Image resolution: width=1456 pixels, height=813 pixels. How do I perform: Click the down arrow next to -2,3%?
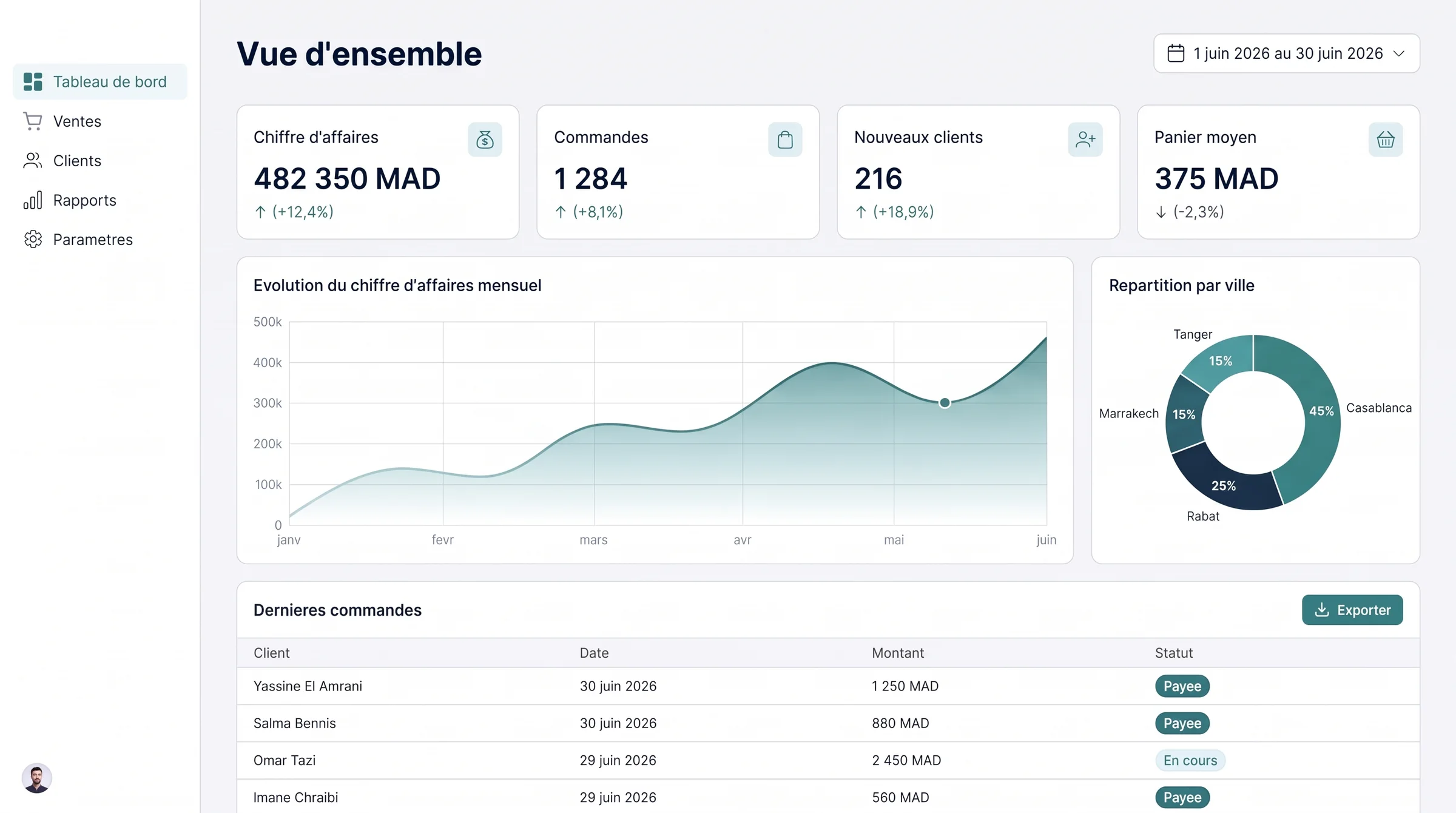pyautogui.click(x=1161, y=212)
